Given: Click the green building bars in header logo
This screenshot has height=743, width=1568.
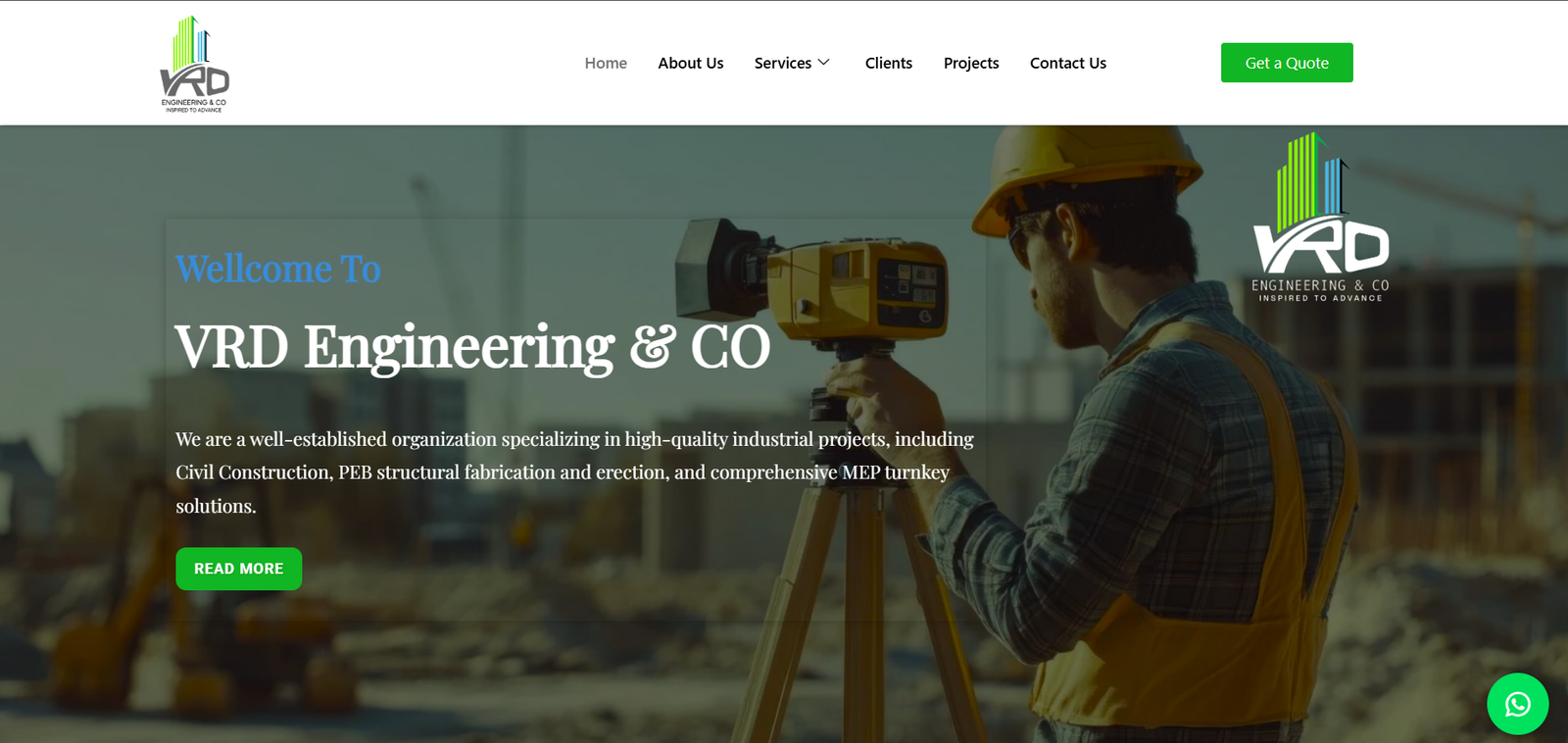Looking at the screenshot, I should point(185,44).
